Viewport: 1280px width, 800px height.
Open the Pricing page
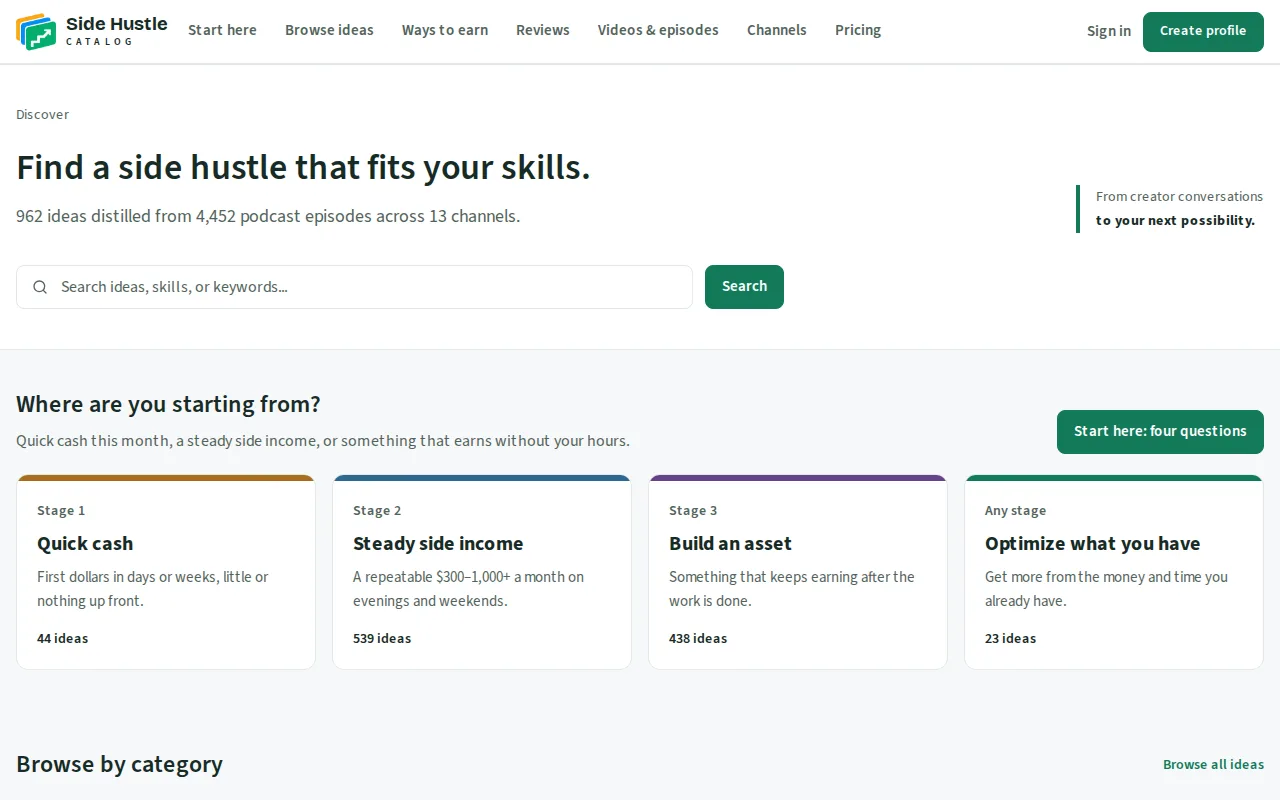point(858,30)
